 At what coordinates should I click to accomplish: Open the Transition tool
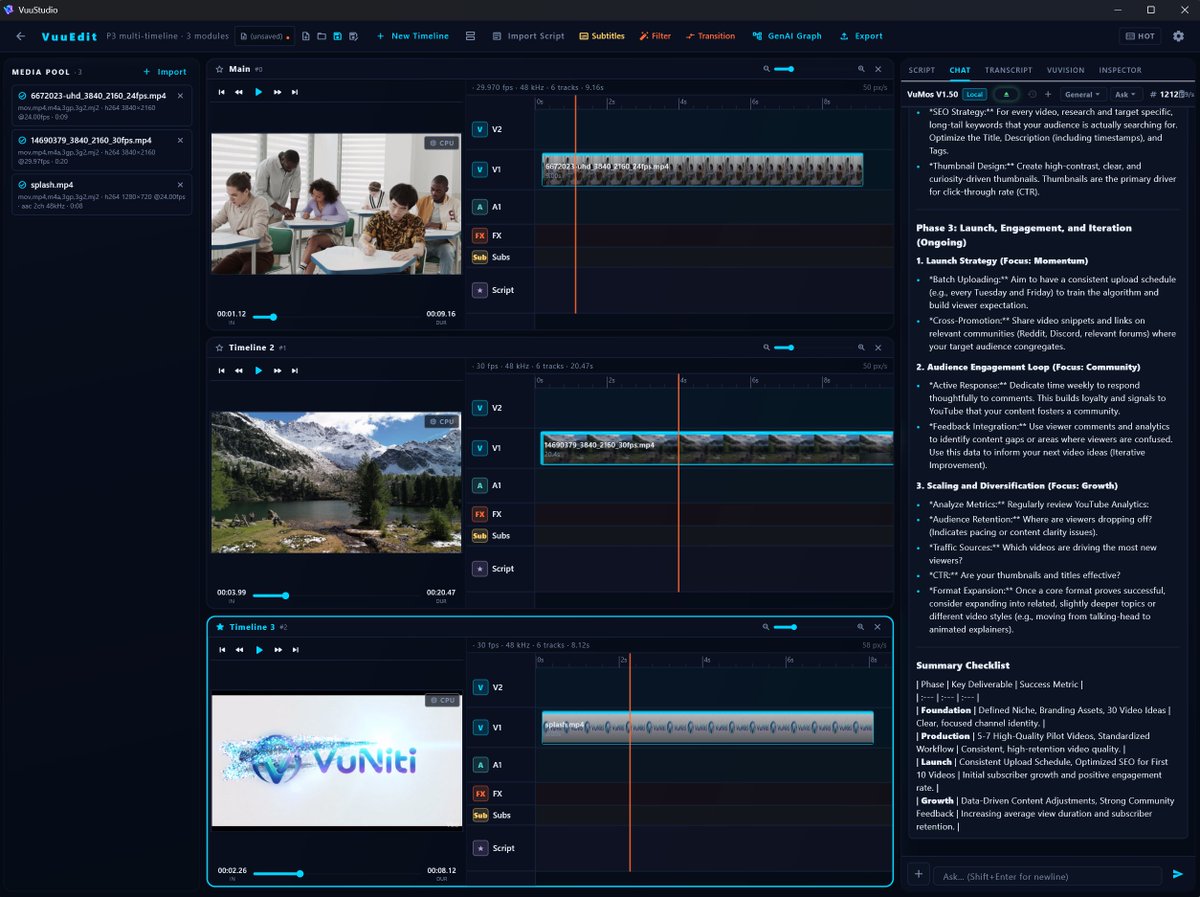click(710, 36)
